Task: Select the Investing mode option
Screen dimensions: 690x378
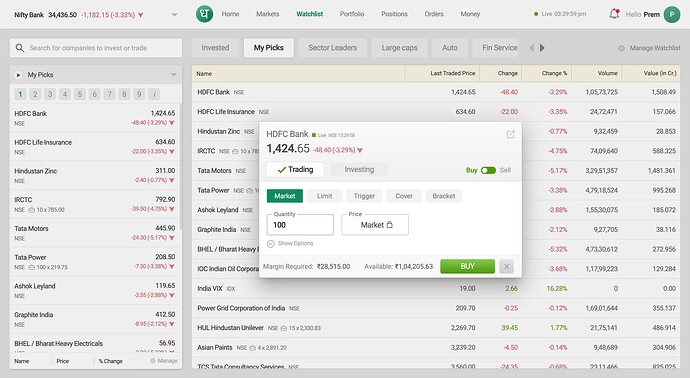Action: tap(359, 170)
